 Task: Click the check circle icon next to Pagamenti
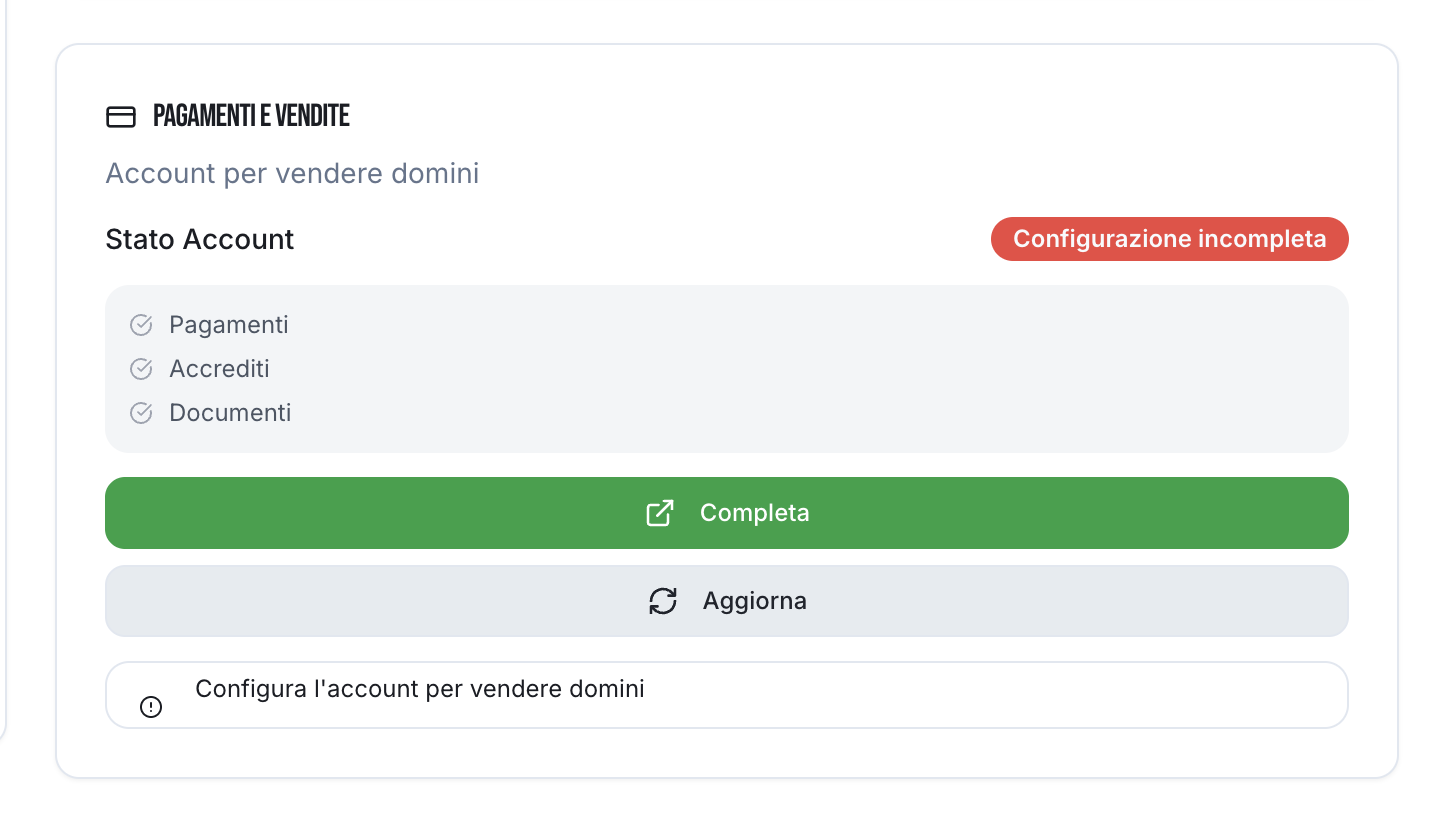141,325
